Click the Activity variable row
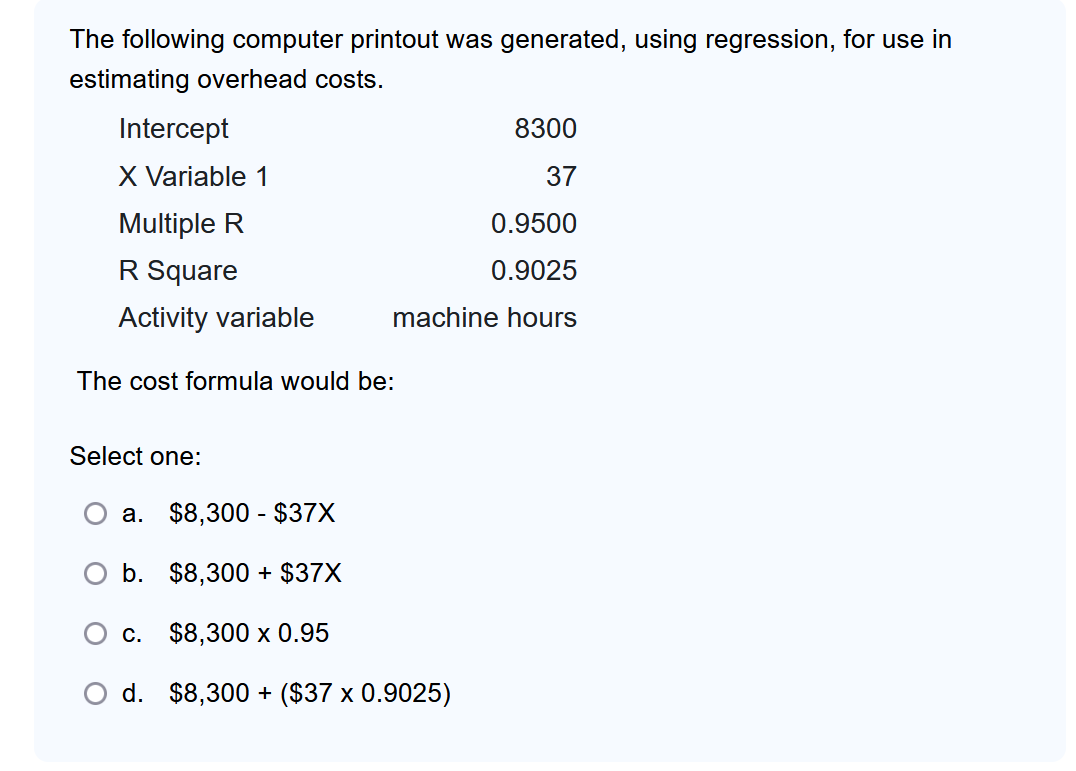The image size is (1076, 771). pyautogui.click(x=216, y=318)
